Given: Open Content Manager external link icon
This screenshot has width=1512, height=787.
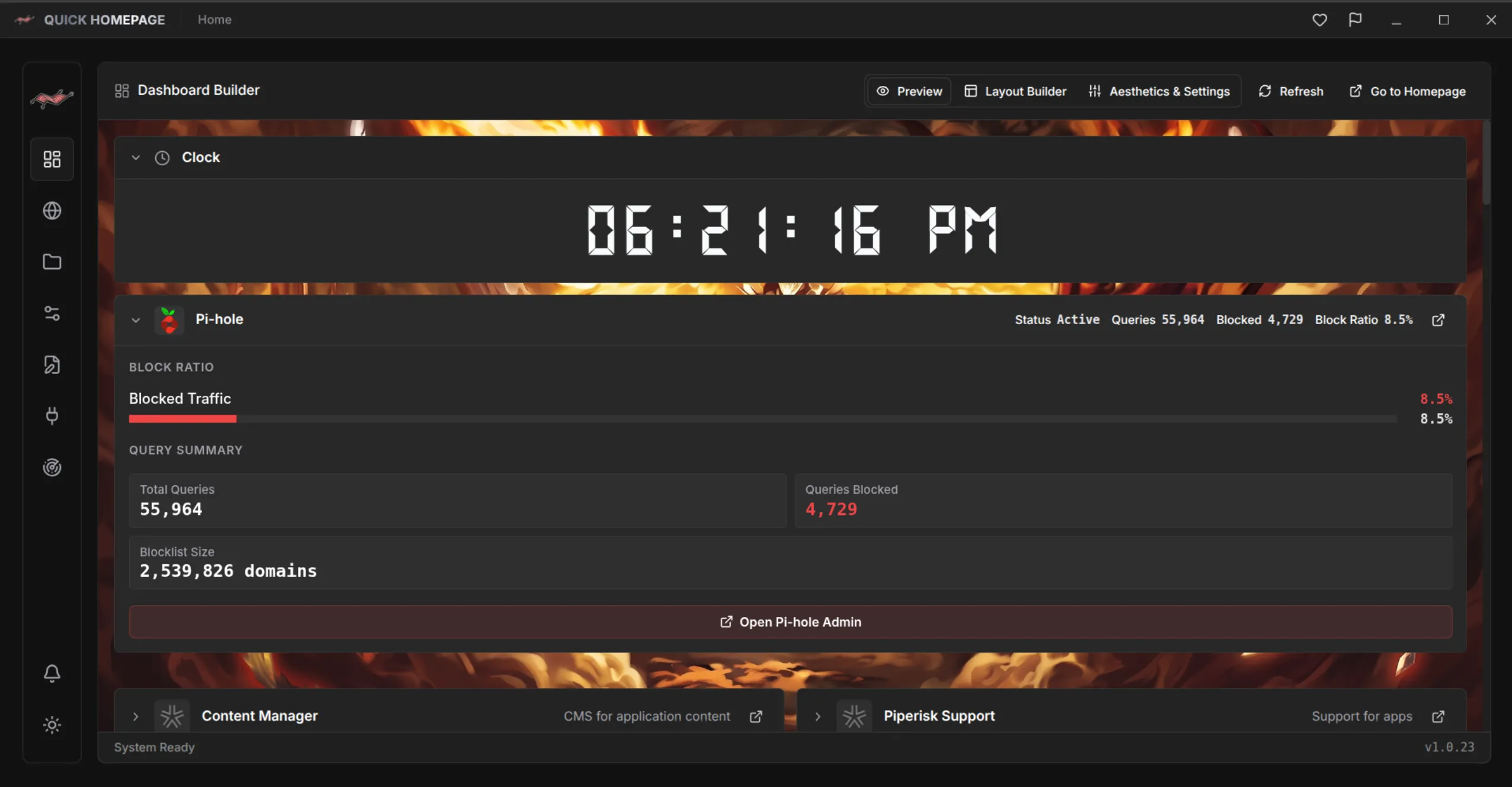Looking at the screenshot, I should coord(756,716).
